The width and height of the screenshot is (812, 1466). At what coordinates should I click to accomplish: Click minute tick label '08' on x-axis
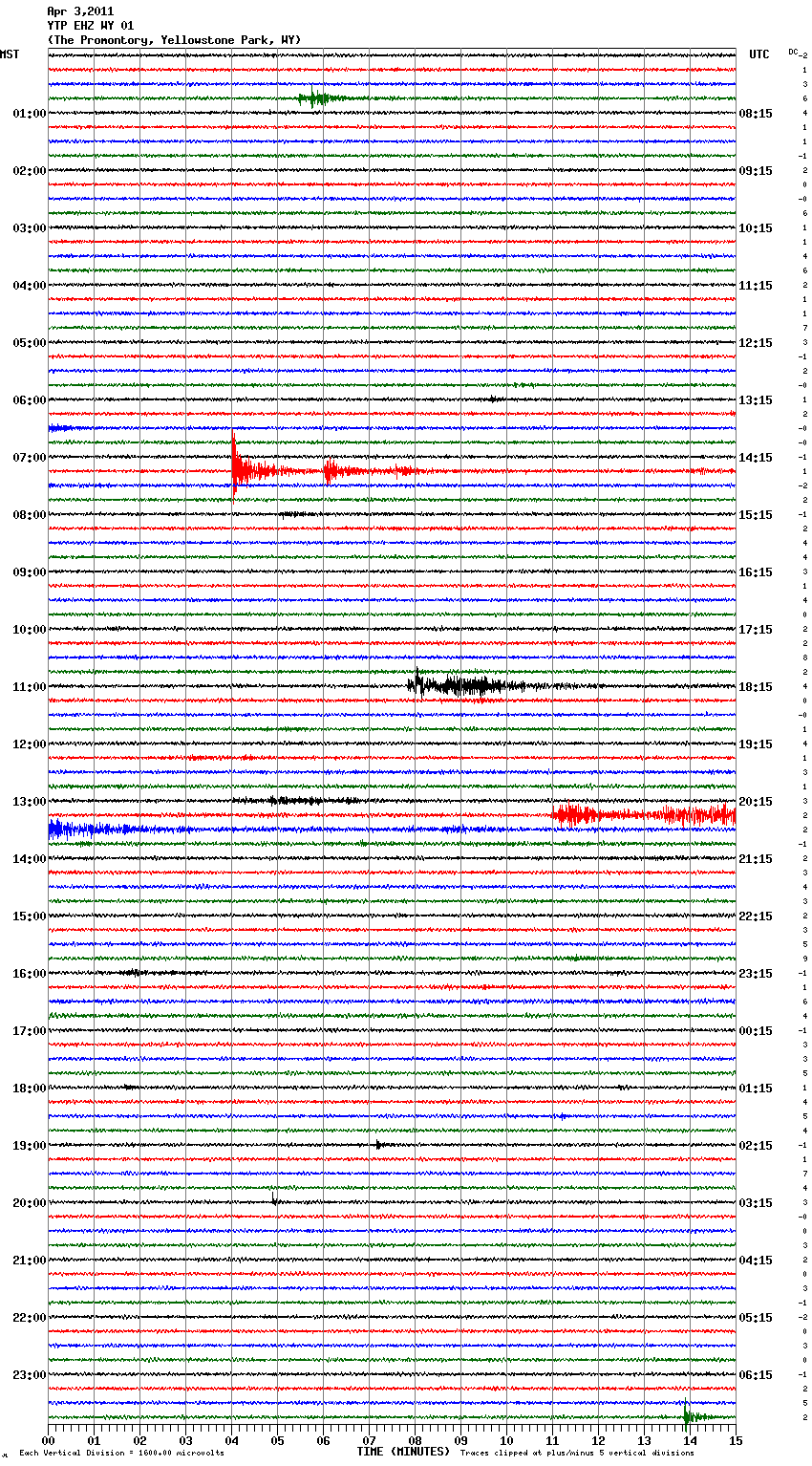coord(416,1440)
